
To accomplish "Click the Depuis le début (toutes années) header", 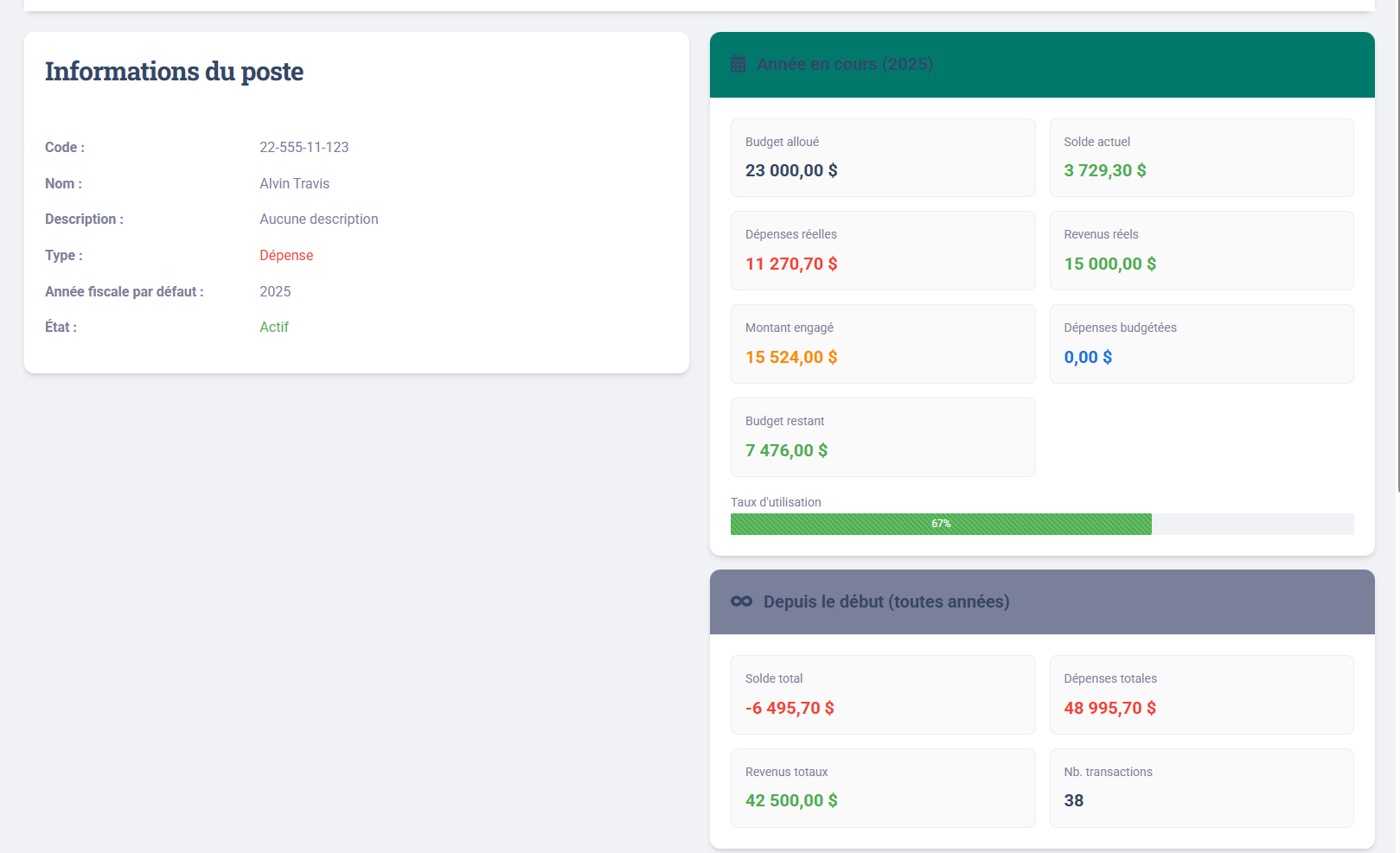I will point(885,602).
